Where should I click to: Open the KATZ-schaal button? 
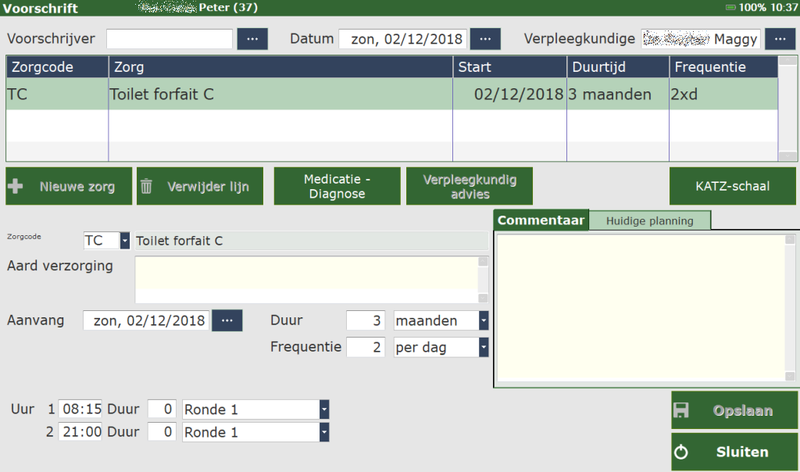click(x=733, y=186)
